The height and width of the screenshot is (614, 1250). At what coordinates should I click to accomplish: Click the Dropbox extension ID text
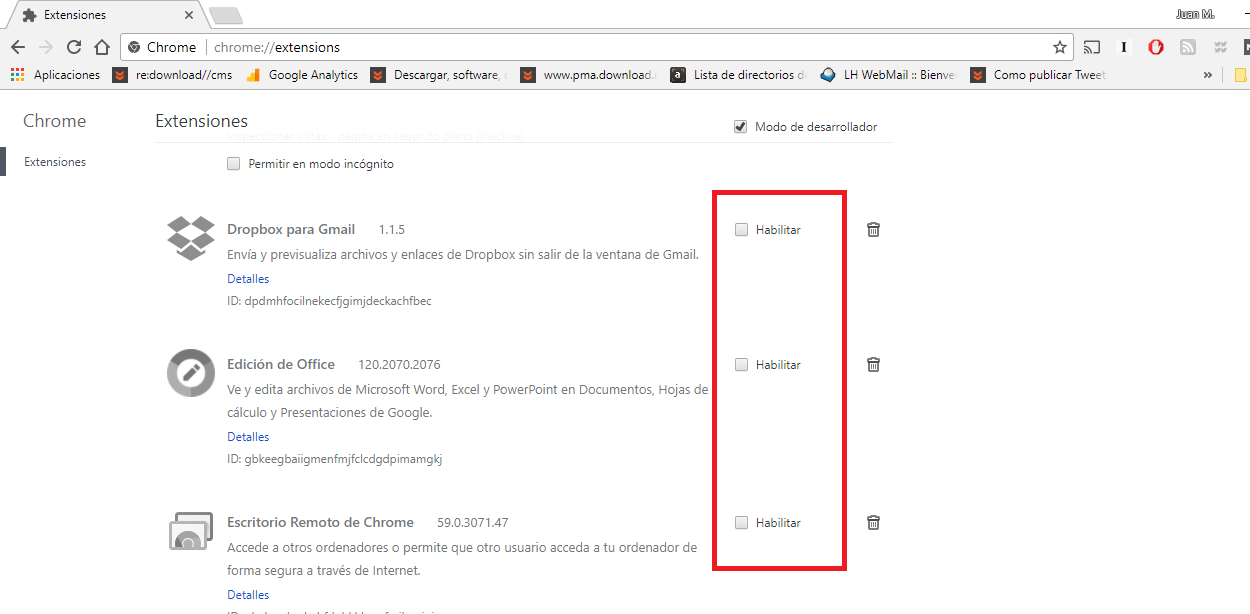(x=329, y=301)
